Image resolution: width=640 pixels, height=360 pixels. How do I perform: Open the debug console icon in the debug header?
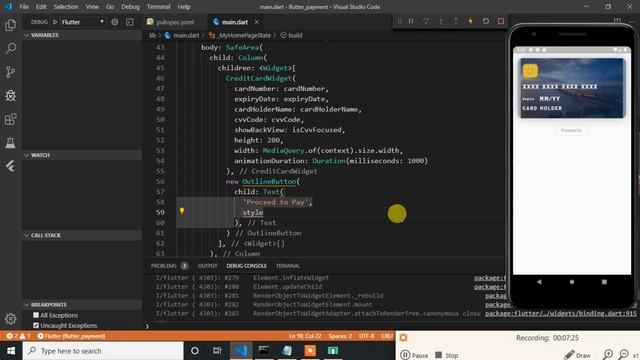[x=130, y=22]
